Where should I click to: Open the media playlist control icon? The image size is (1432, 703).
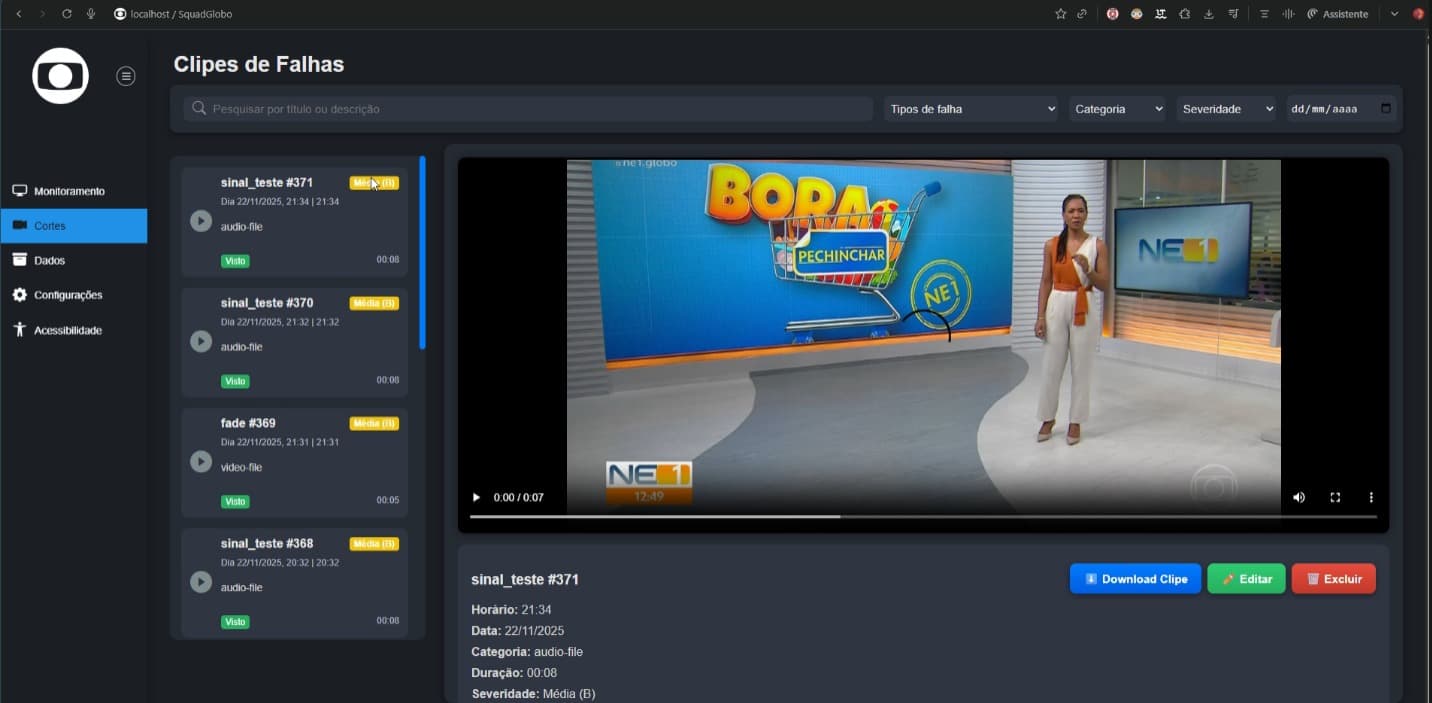(1233, 14)
